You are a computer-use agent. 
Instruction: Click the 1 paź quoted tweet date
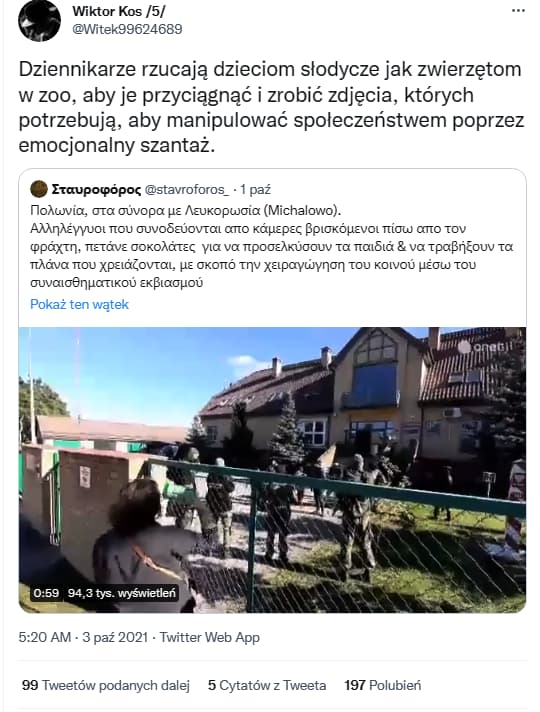coord(255,189)
